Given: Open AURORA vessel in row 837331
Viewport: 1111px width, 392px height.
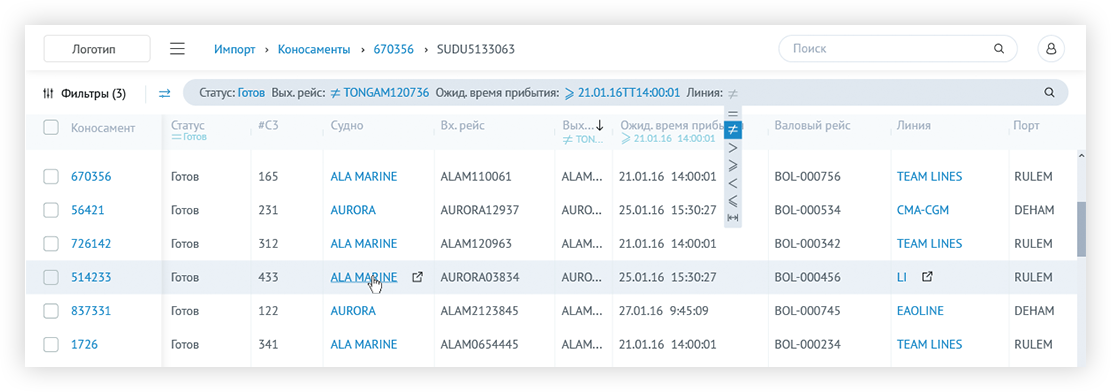Looking at the screenshot, I should (x=353, y=311).
